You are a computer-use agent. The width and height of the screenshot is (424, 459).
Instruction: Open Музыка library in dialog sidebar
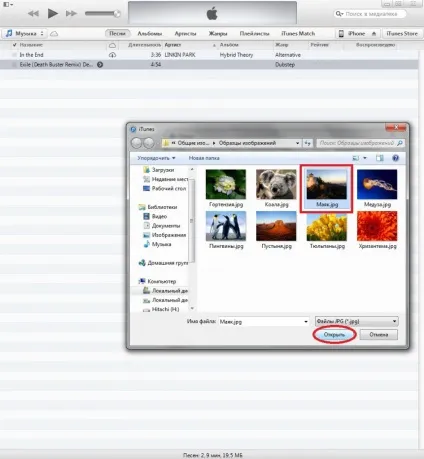pyautogui.click(x=157, y=244)
